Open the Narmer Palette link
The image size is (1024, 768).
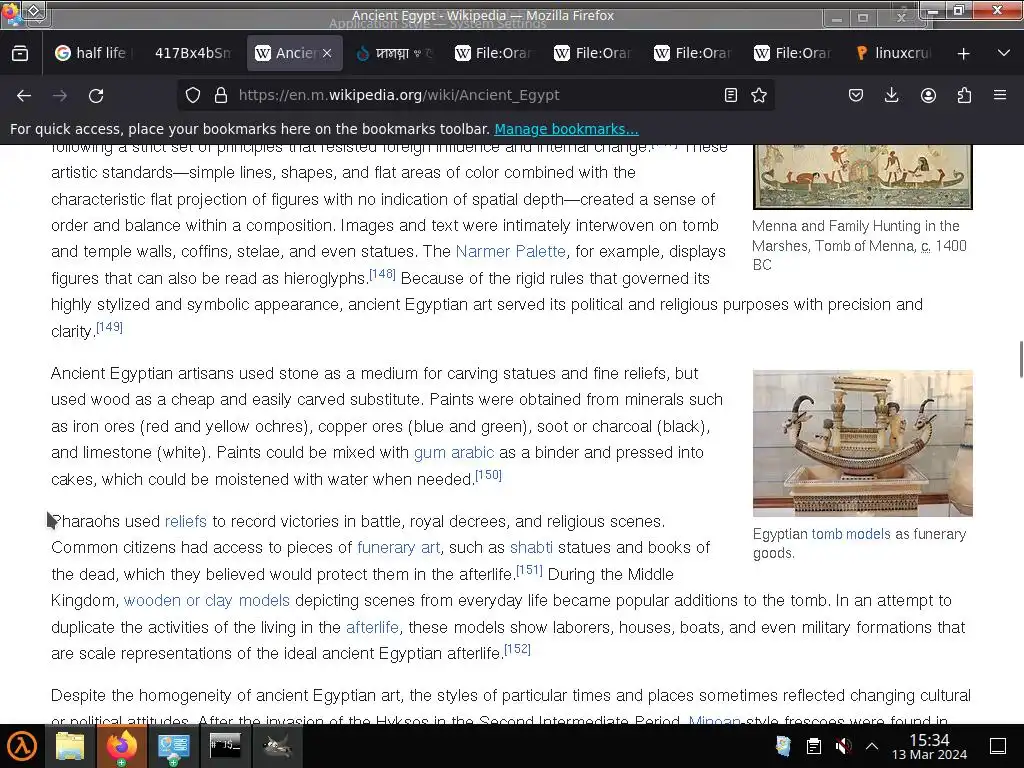511,251
